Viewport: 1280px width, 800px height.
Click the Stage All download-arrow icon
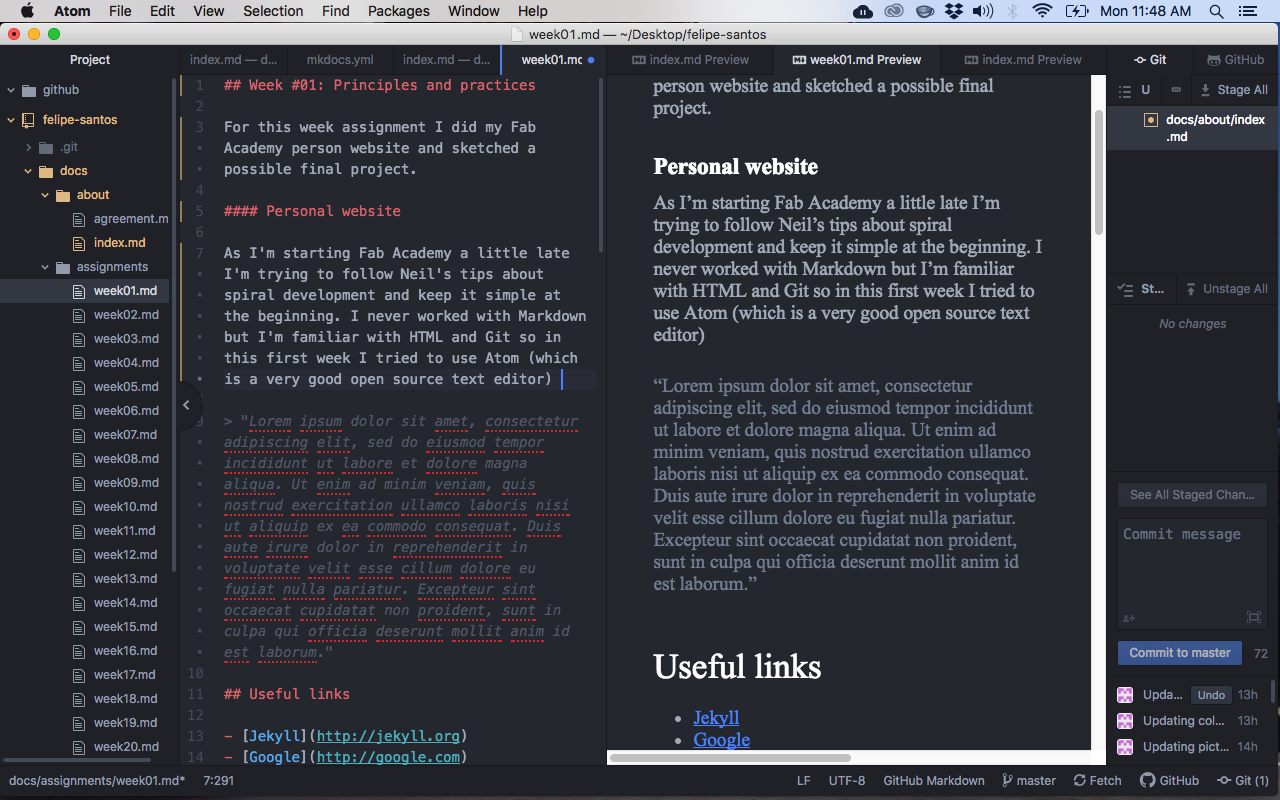pyautogui.click(x=1205, y=90)
